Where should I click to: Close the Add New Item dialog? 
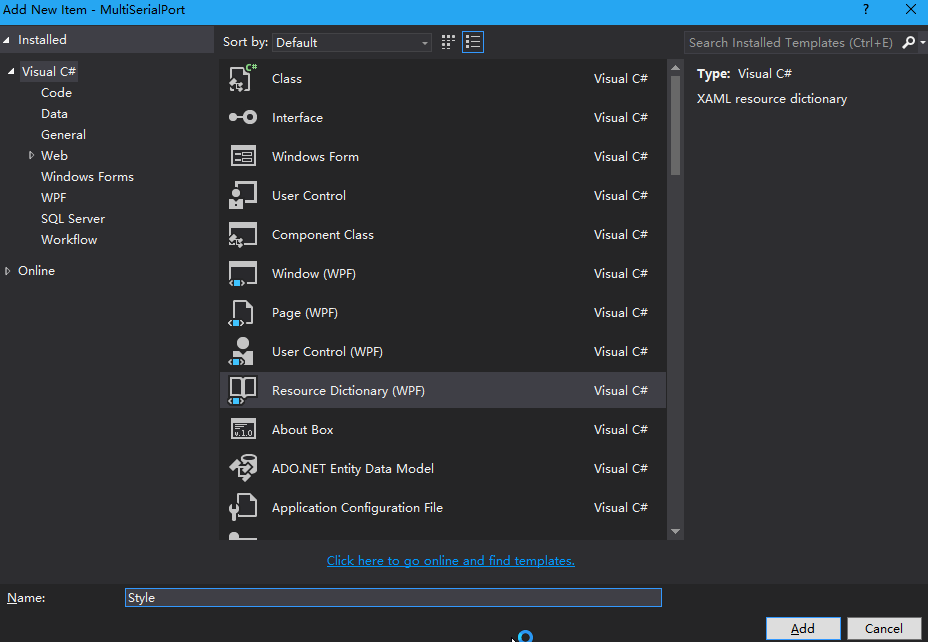[x=911, y=9]
